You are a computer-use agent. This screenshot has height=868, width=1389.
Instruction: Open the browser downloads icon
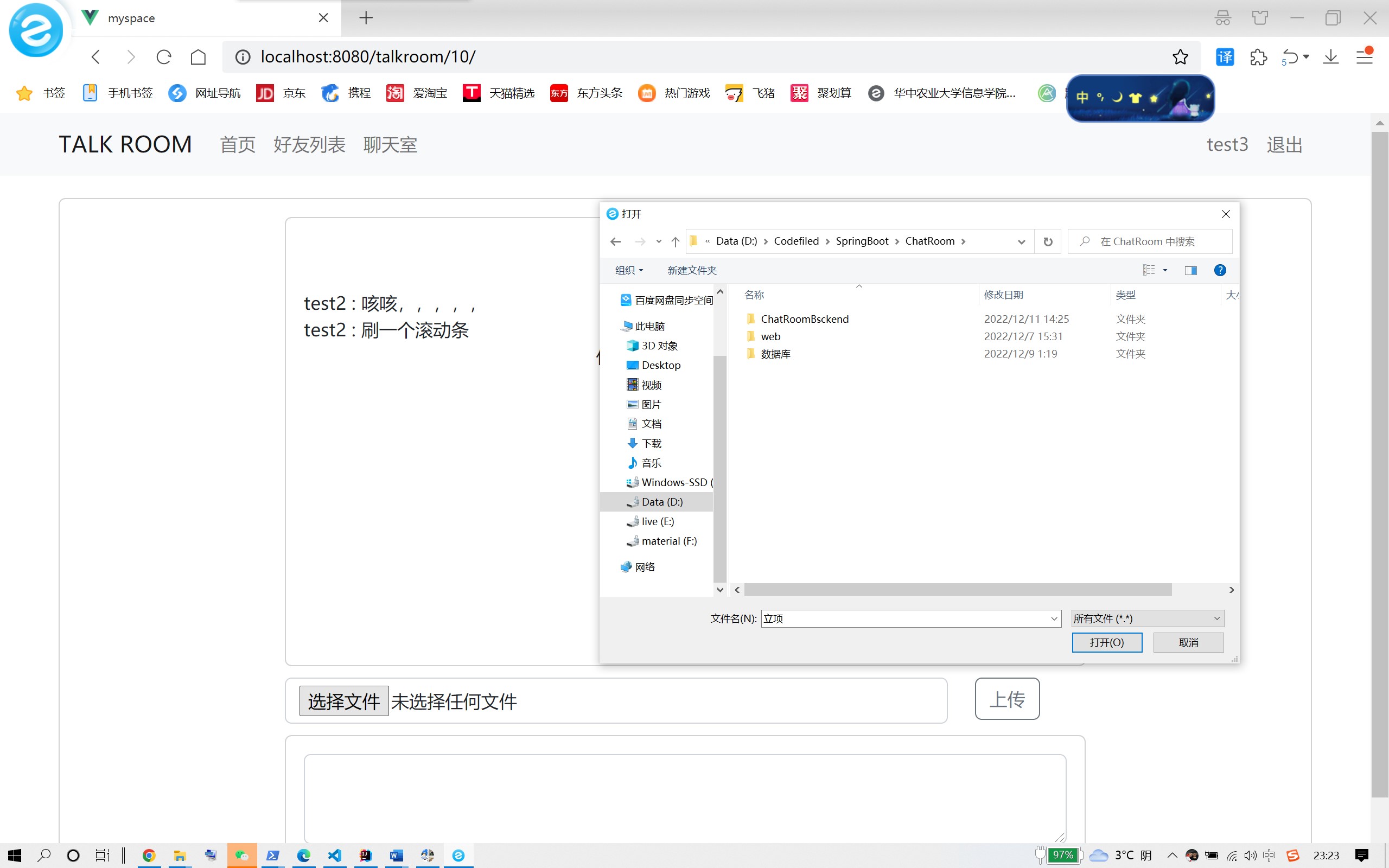tap(1330, 57)
